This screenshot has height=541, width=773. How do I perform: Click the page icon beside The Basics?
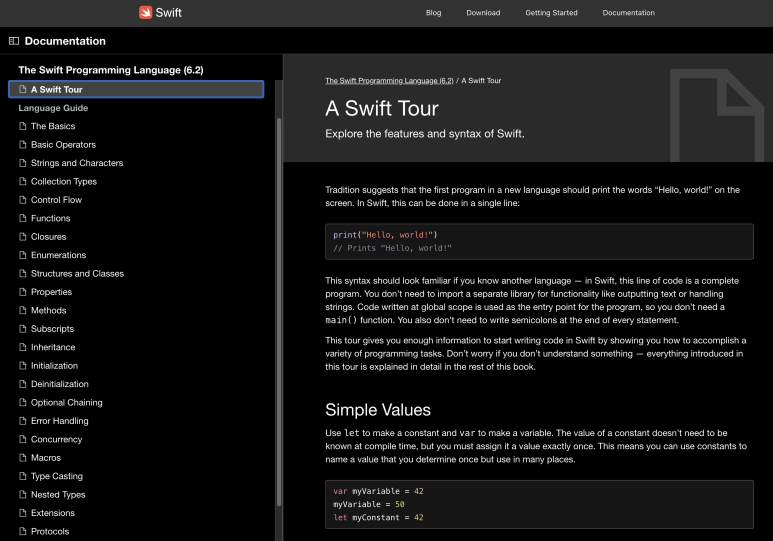22,126
